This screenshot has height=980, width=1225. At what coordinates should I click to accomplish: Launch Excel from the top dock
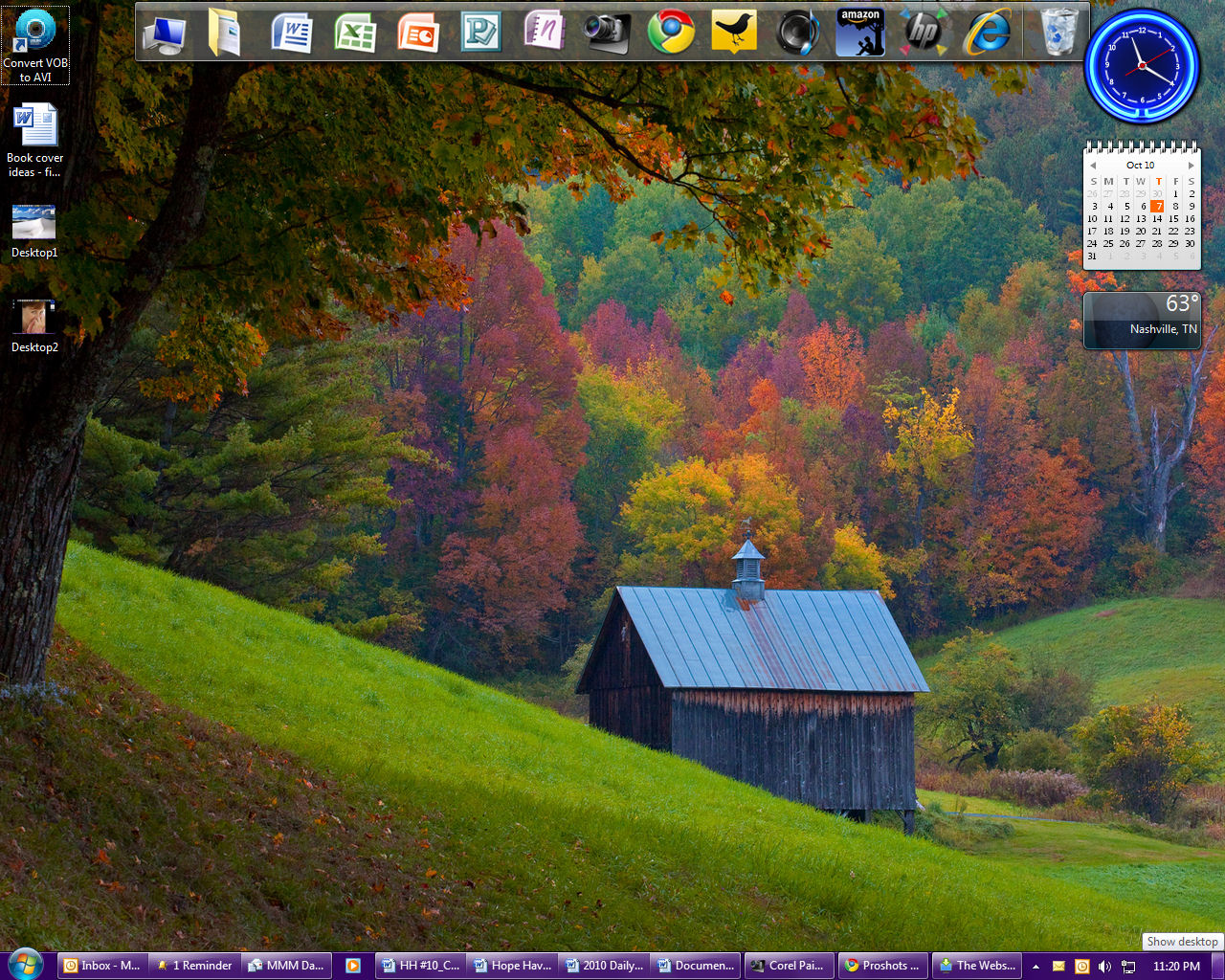(x=355, y=33)
